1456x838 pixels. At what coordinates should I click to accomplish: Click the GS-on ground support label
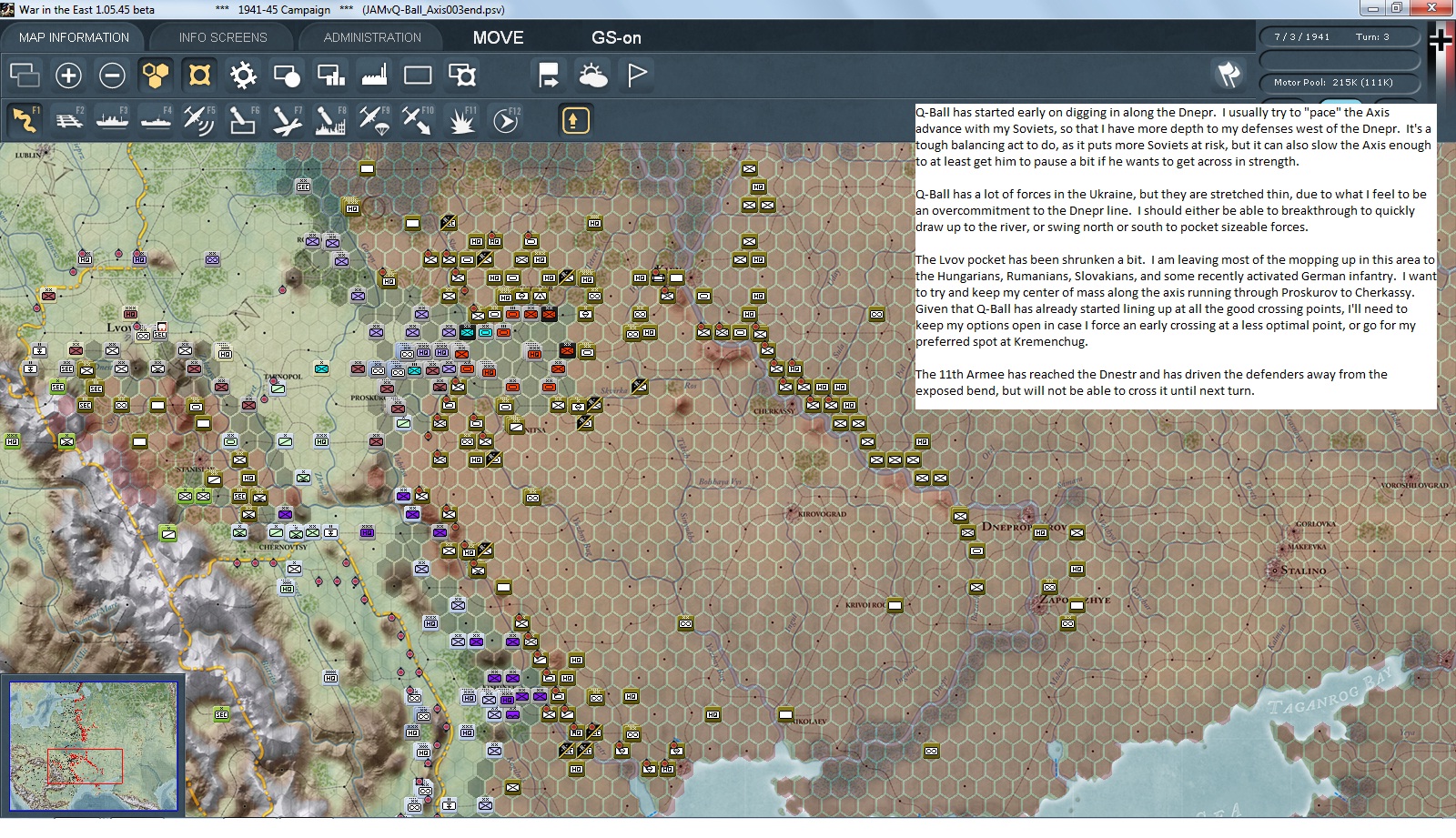616,37
